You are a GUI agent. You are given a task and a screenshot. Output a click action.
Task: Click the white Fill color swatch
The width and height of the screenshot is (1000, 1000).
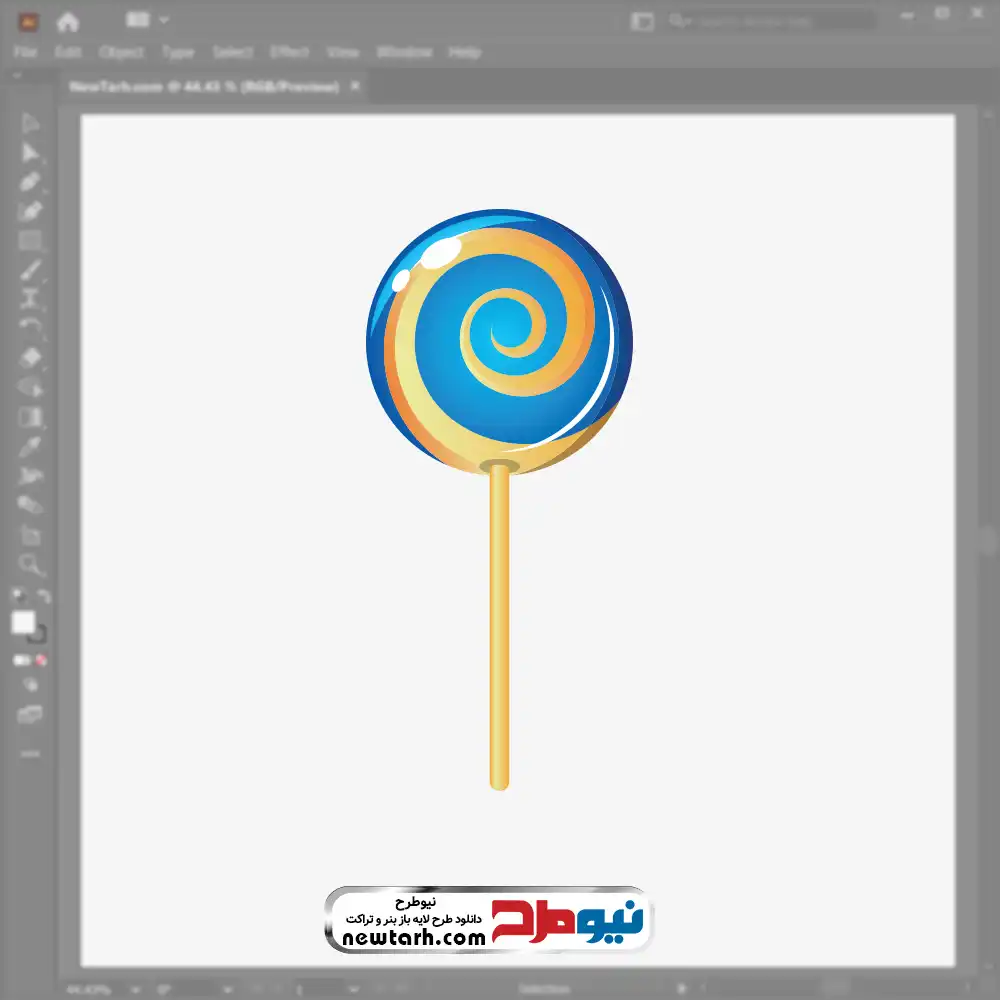click(24, 623)
